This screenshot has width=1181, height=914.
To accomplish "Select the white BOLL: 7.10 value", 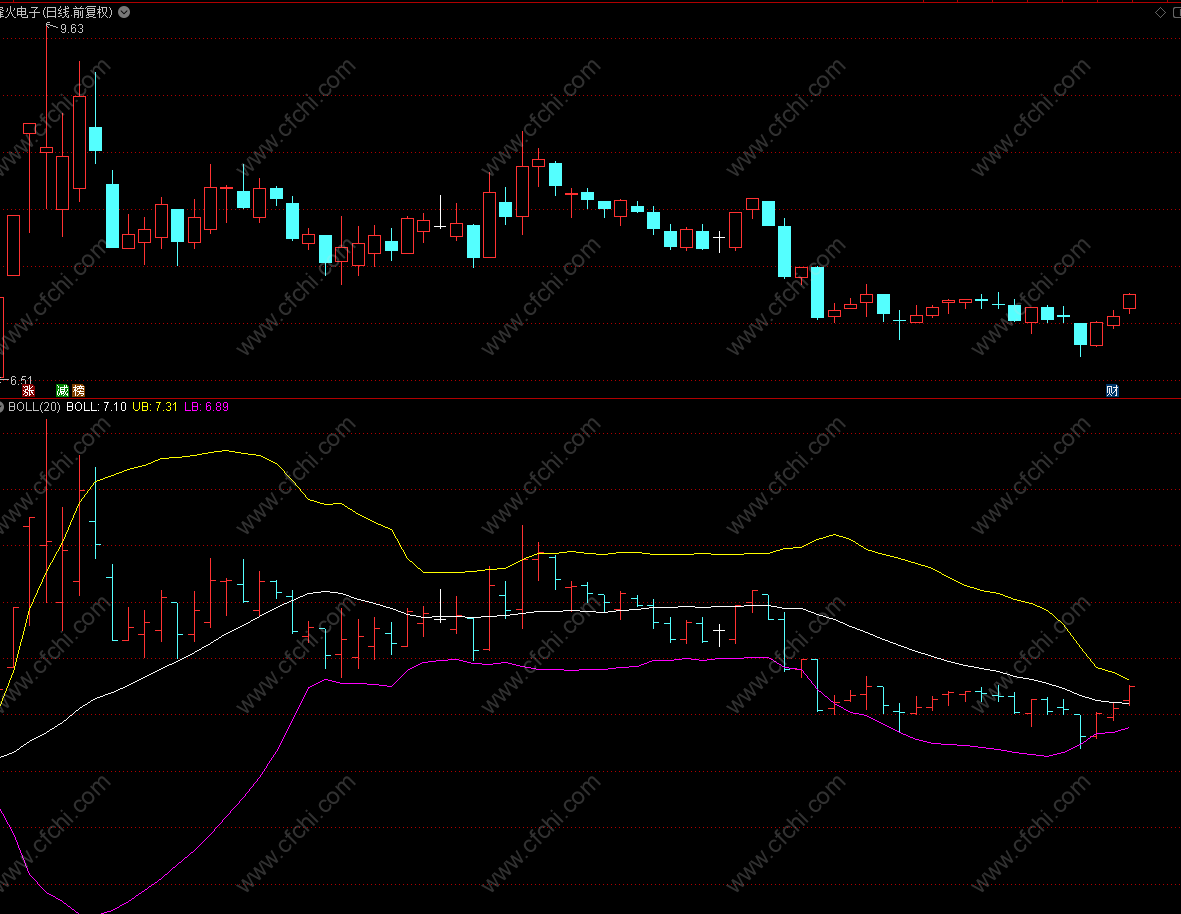I will click(96, 407).
